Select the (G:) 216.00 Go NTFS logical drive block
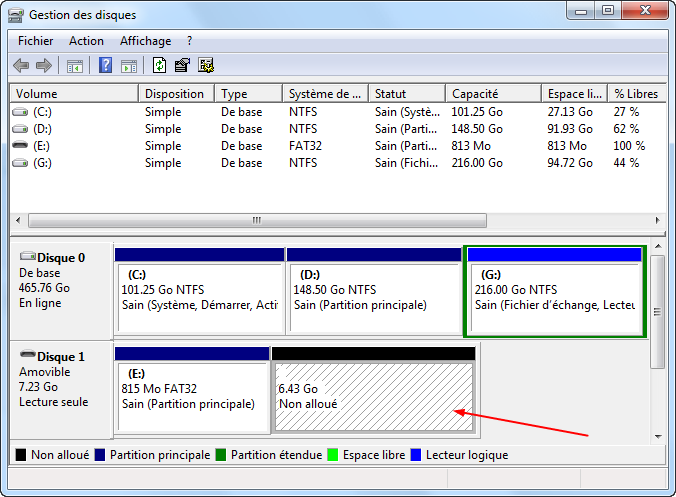This screenshot has height=497, width=676. point(555,291)
